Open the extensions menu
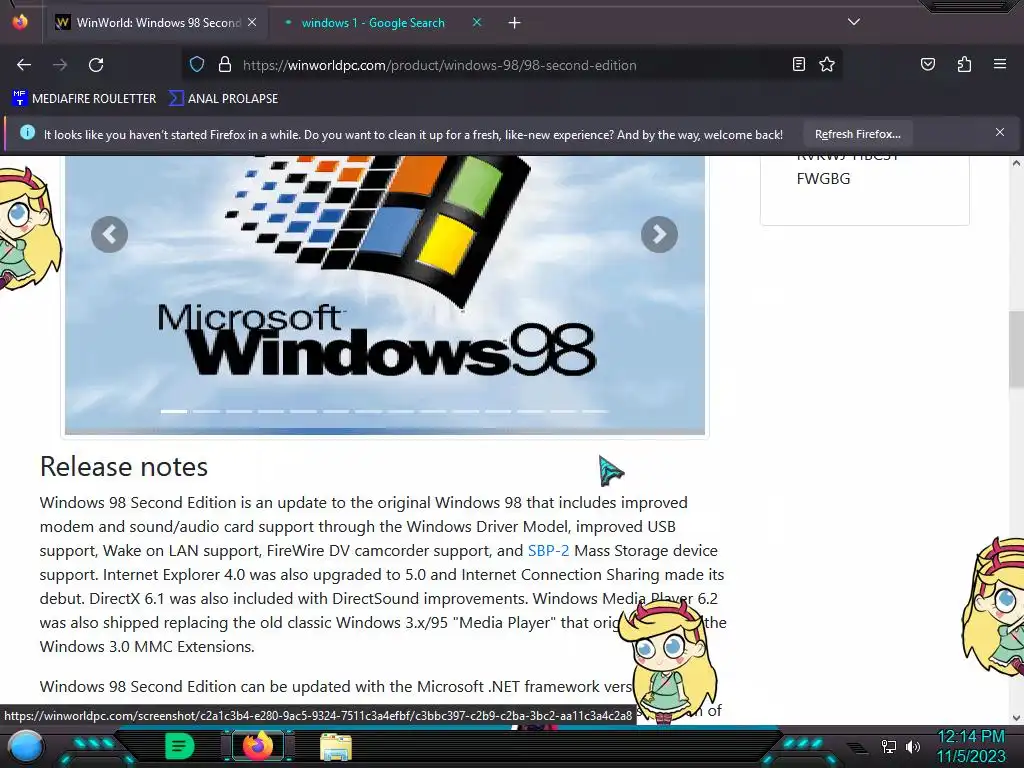 pyautogui.click(x=964, y=64)
